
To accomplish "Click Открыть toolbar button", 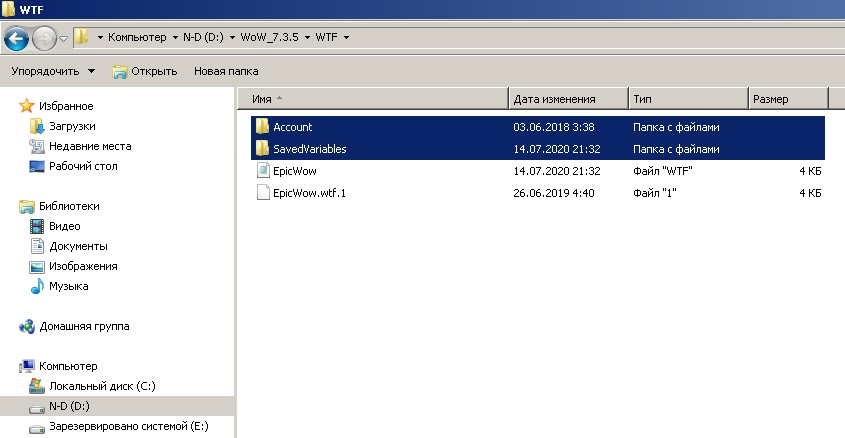I will (x=145, y=71).
